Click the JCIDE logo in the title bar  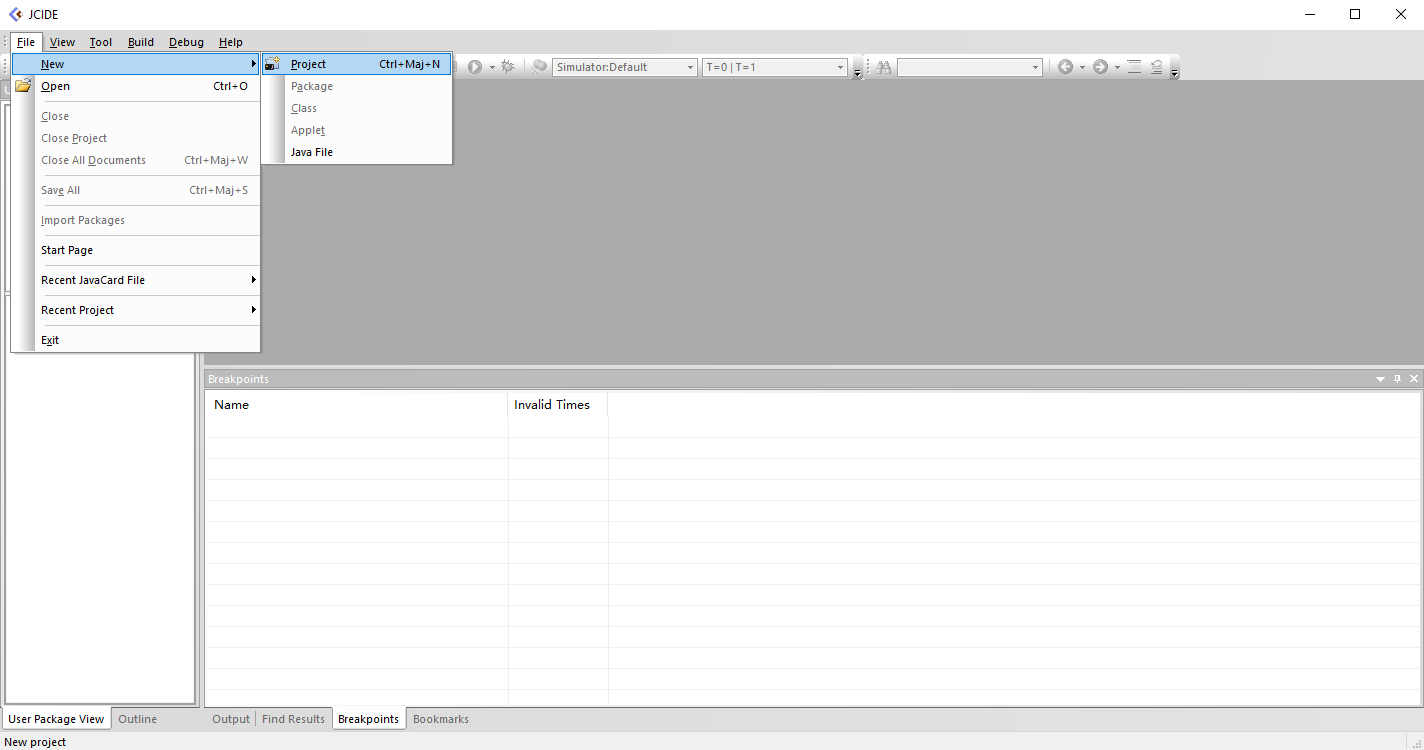15,14
